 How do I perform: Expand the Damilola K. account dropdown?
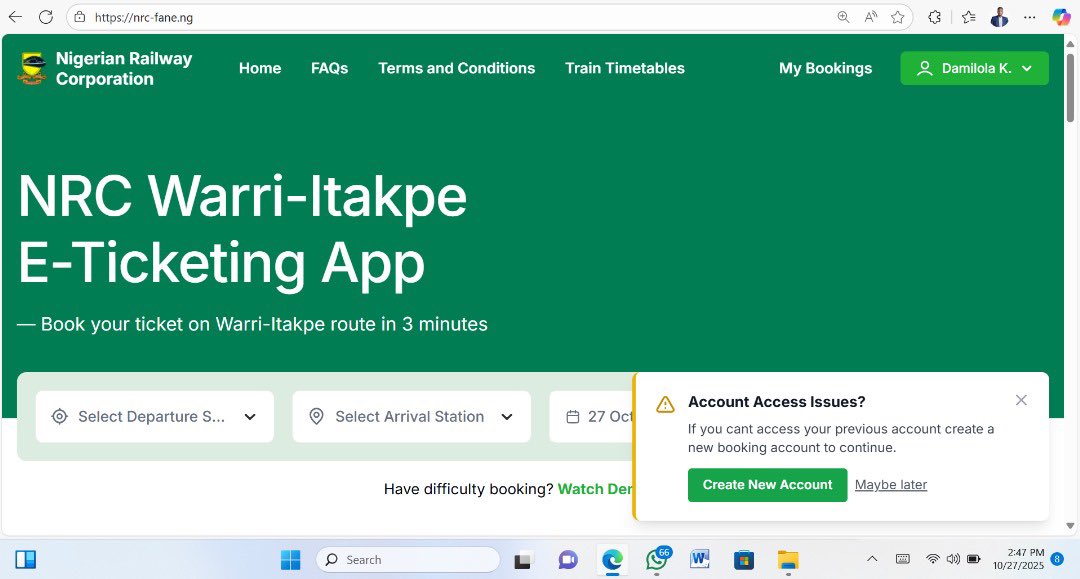974,68
